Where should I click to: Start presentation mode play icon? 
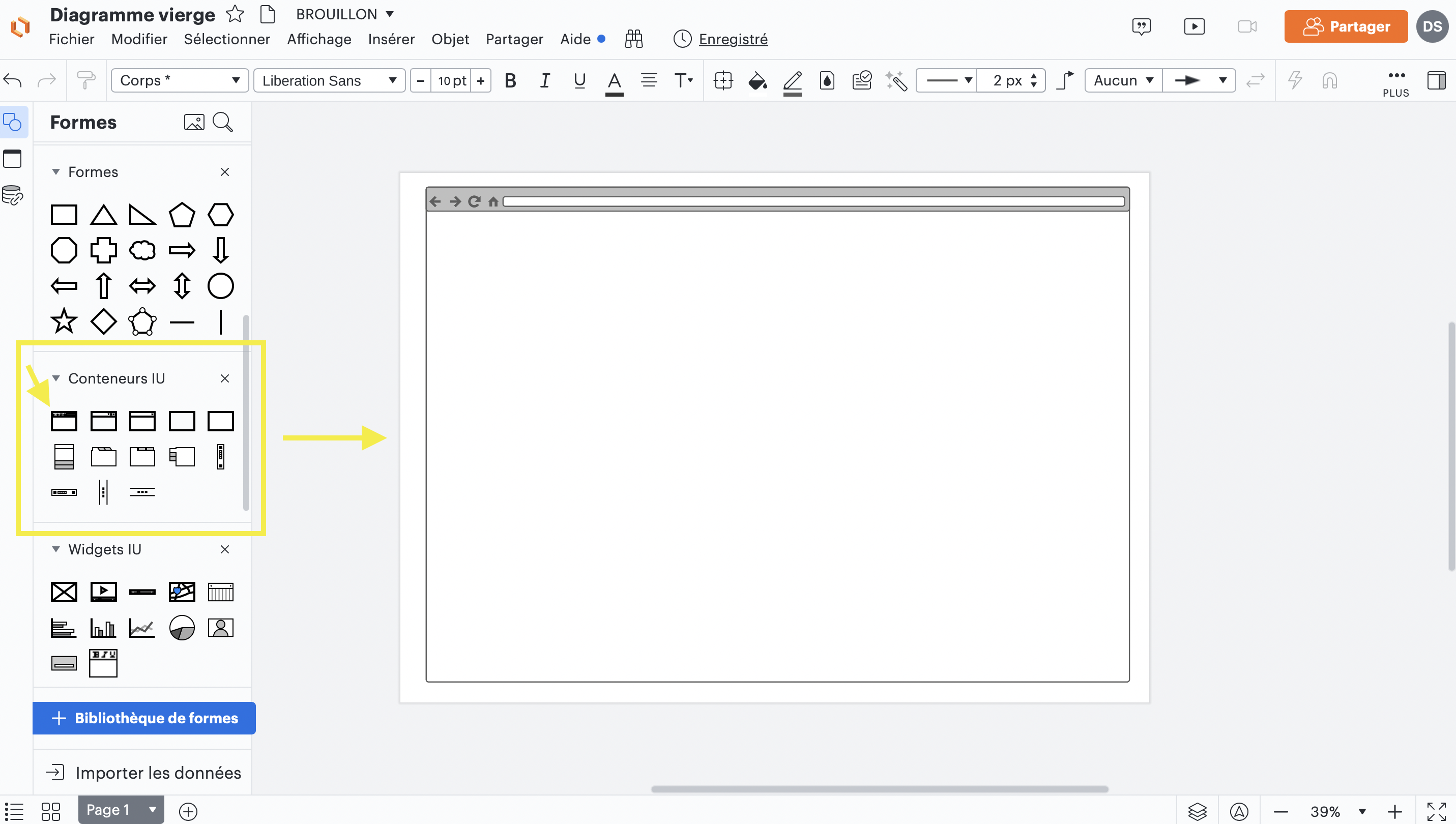[x=1194, y=26]
